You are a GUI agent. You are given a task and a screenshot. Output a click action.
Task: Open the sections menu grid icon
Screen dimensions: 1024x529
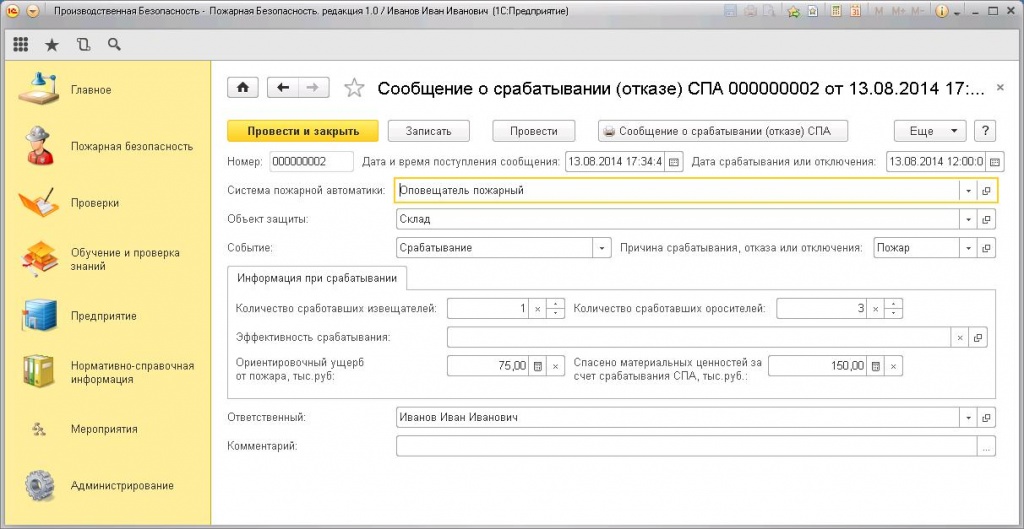tap(21, 45)
